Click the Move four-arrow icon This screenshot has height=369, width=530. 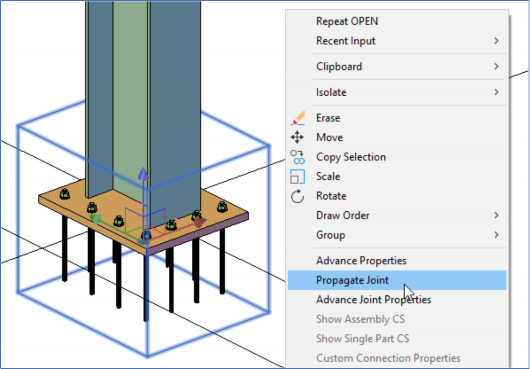coord(297,138)
